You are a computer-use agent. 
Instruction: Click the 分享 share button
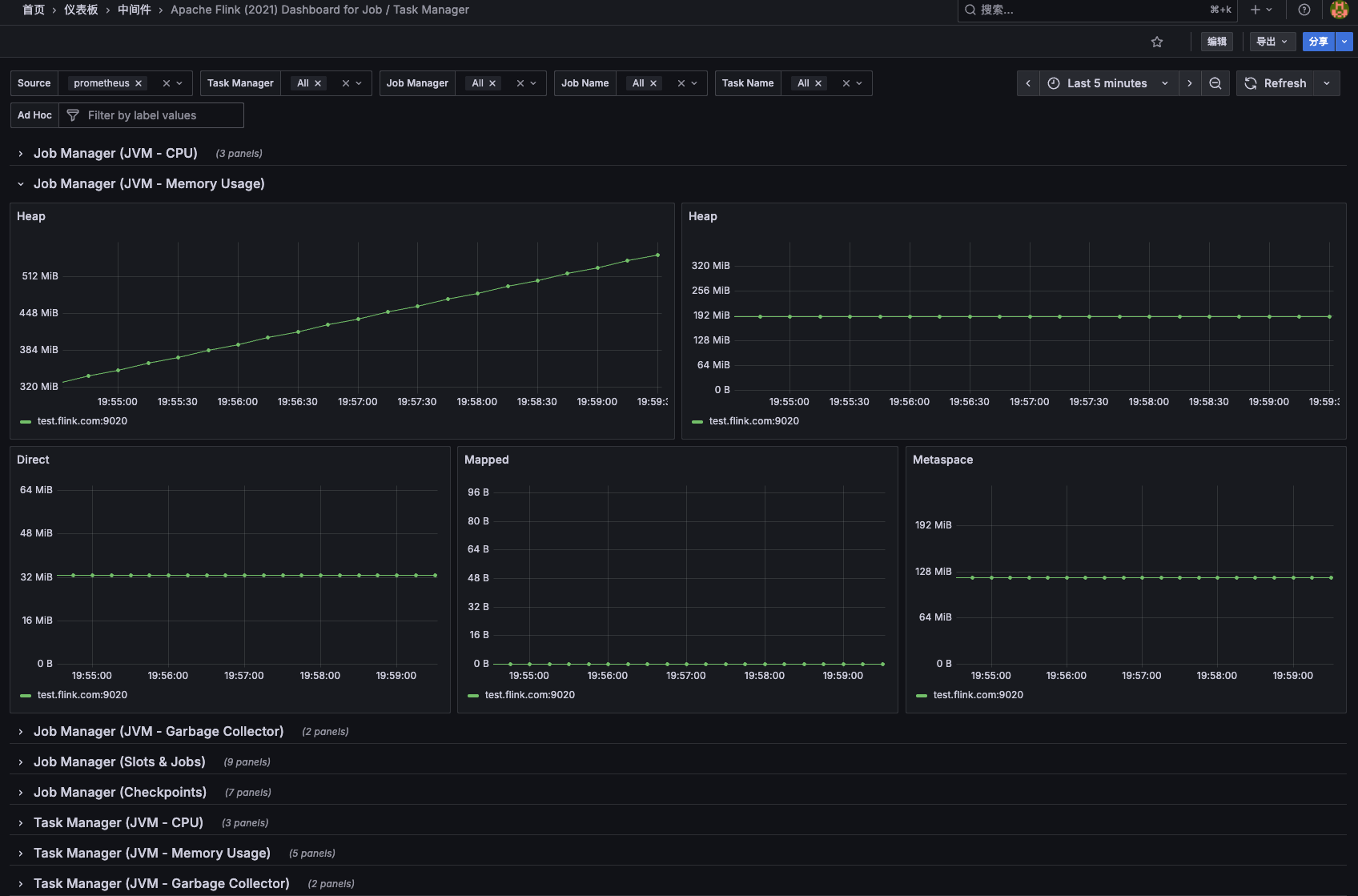(1319, 42)
